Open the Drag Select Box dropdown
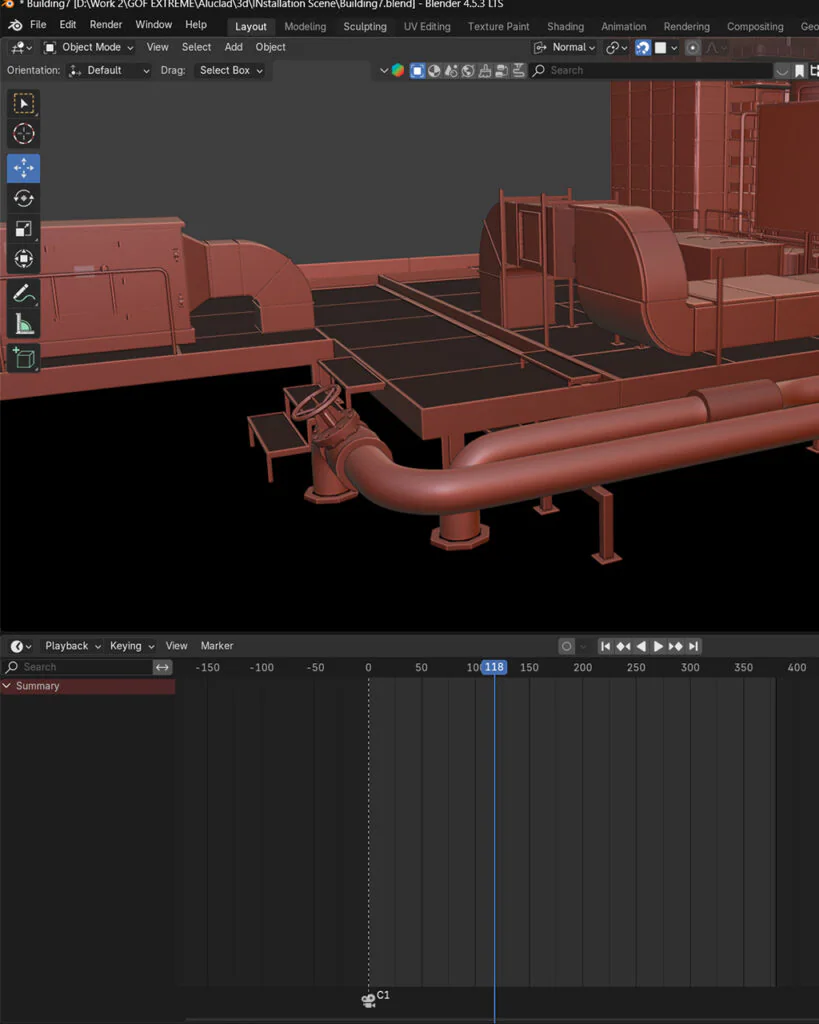 point(231,71)
